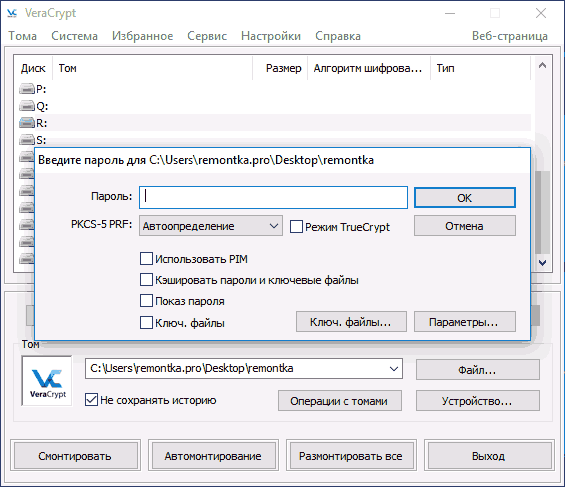Click the Выход button

489,455
